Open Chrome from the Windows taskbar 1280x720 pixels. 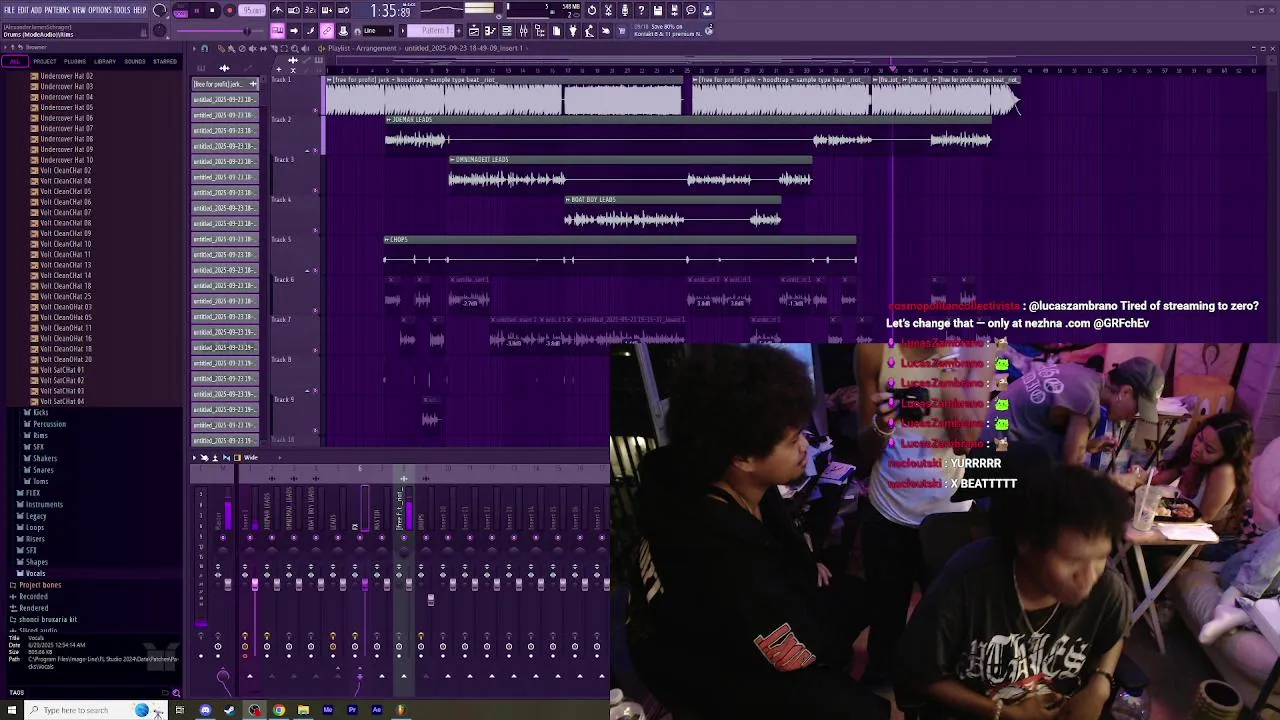(279, 710)
